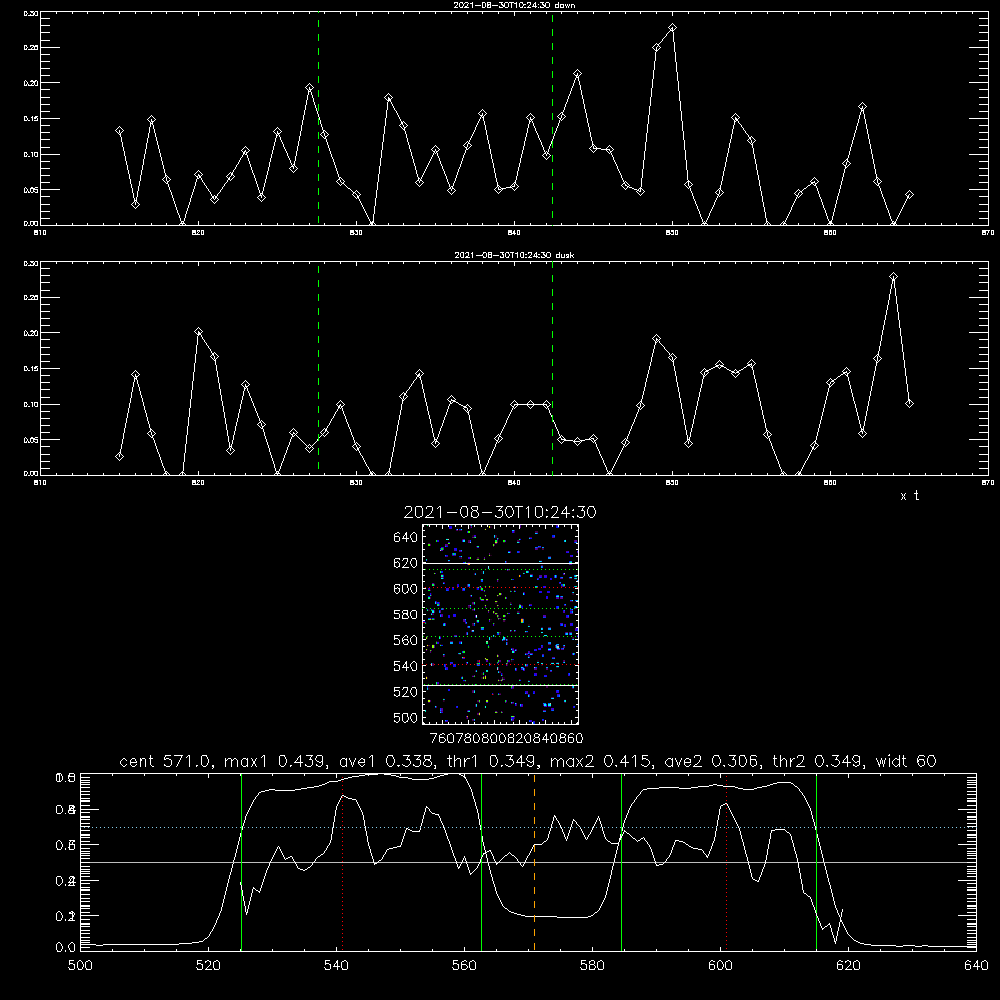Click the red dotted line near 600 in bottom plot
Image resolution: width=1000 pixels, height=1000 pixels.
(726, 862)
